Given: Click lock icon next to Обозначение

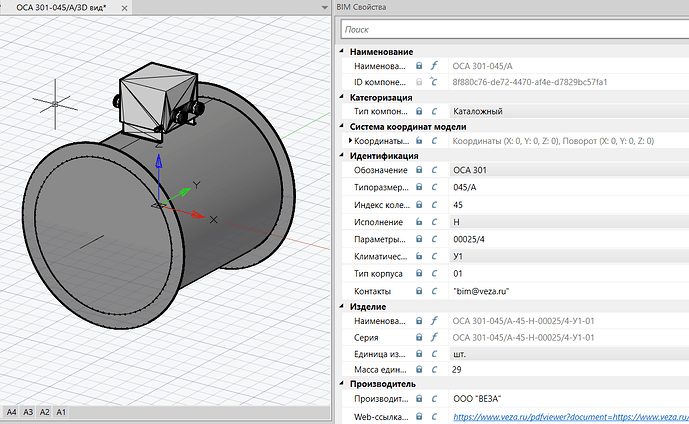Looking at the screenshot, I should (x=419, y=170).
